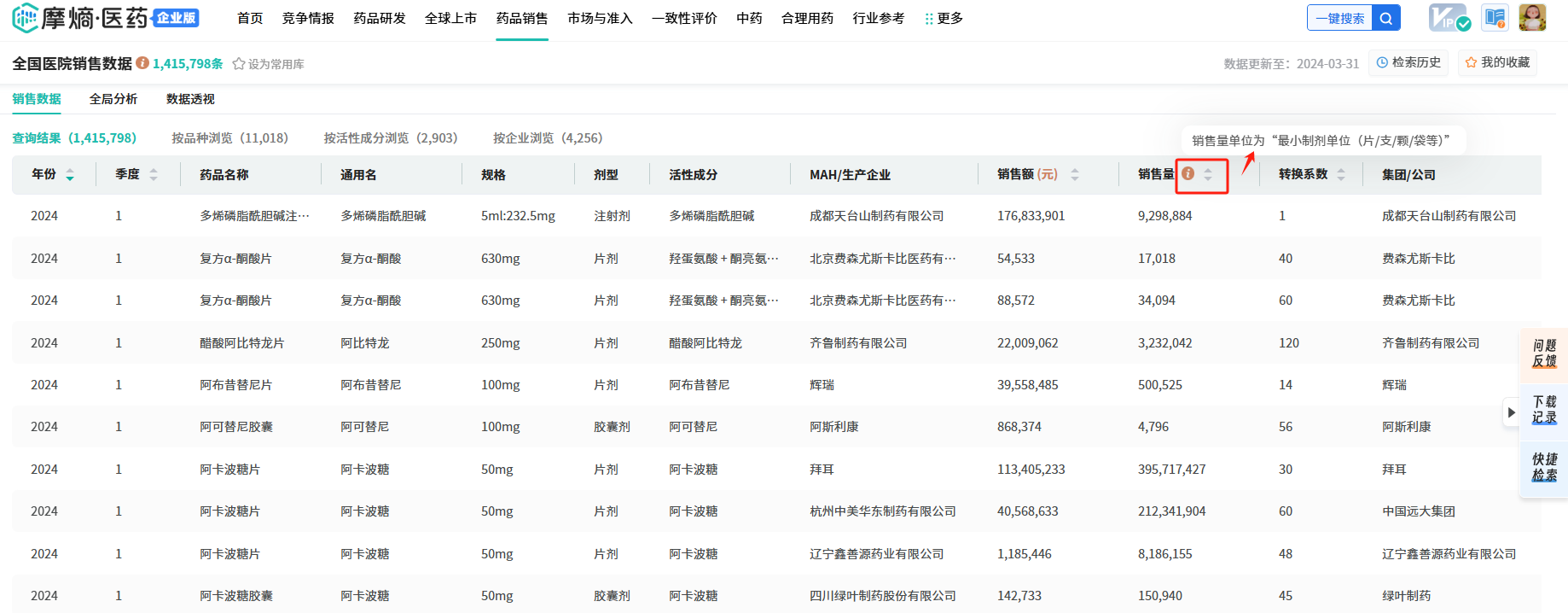Open 市场与准入 menu
The image size is (1568, 613).
(x=600, y=19)
